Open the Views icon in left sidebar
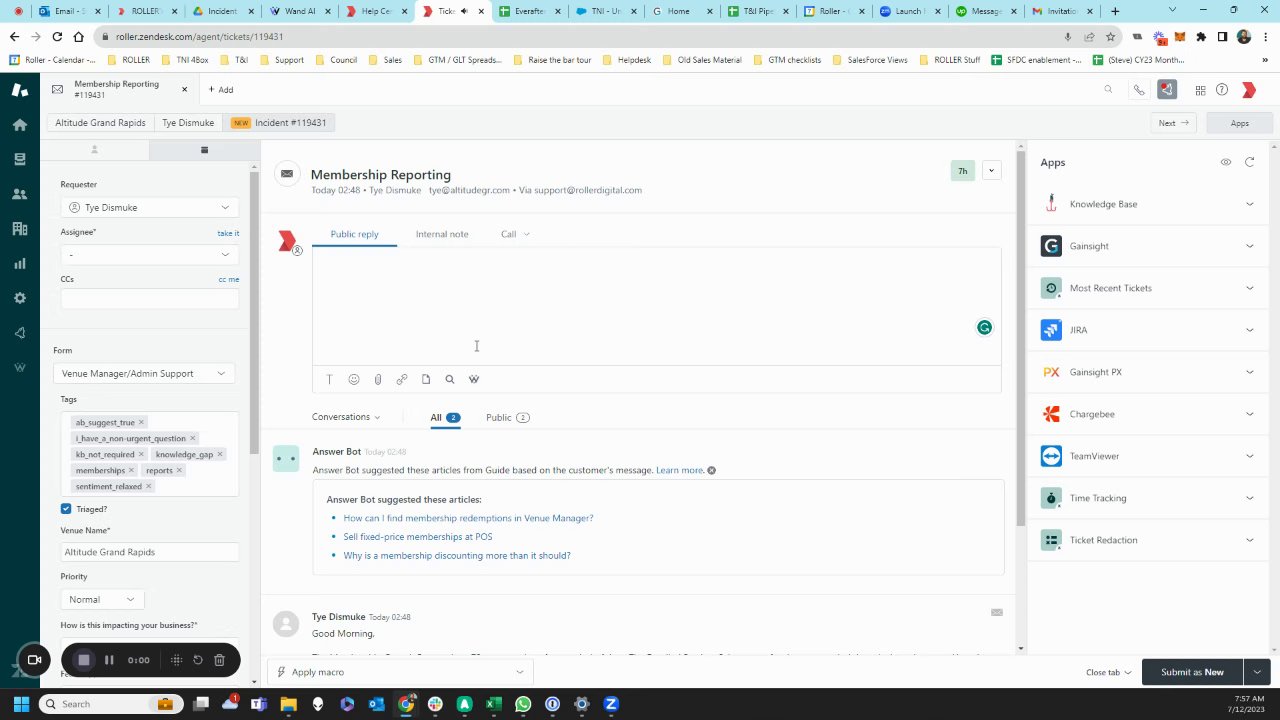The width and height of the screenshot is (1280, 720). click(19, 159)
